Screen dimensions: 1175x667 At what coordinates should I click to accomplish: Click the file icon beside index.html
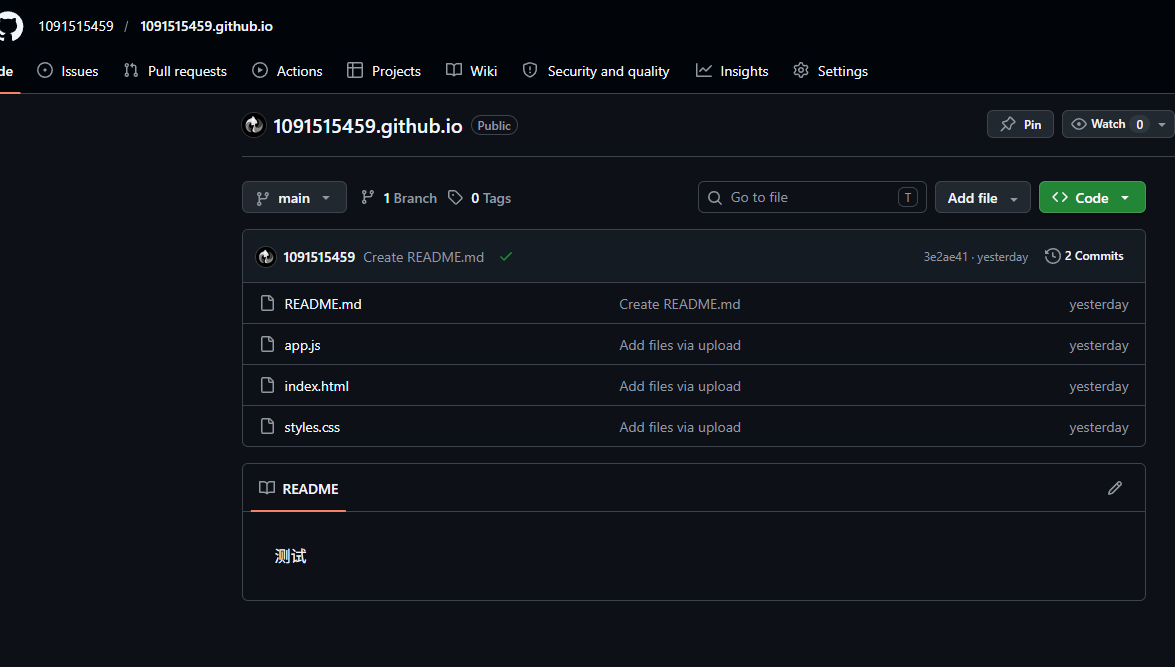click(268, 385)
